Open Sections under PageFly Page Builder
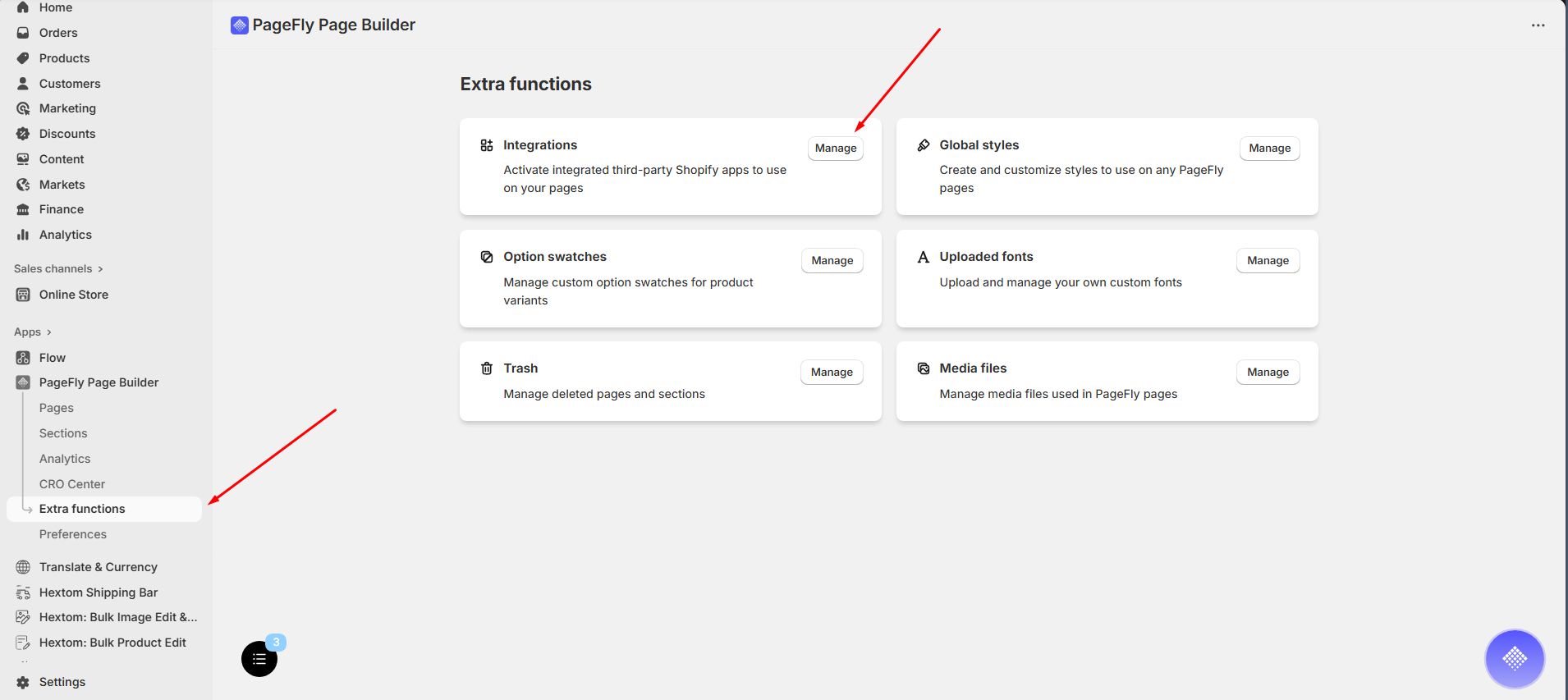1568x700 pixels. 63,433
